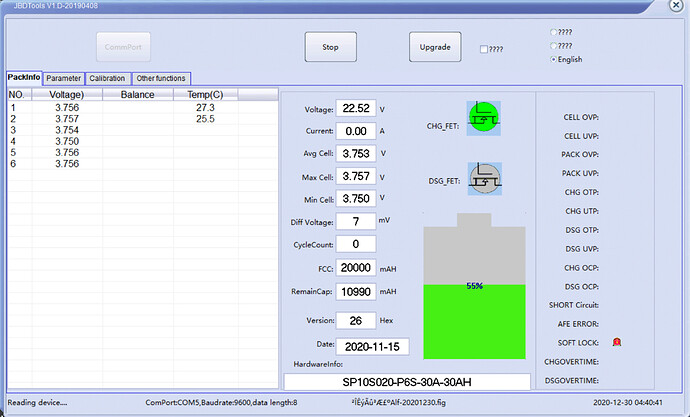This screenshot has height=417, width=690.
Task: Select cell 1 voltage value 3.756
Action: click(x=67, y=108)
